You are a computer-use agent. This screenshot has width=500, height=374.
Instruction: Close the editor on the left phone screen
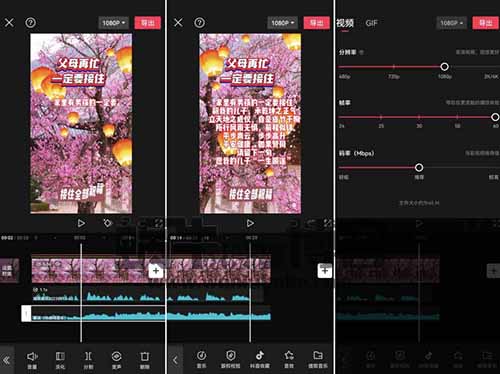9,23
